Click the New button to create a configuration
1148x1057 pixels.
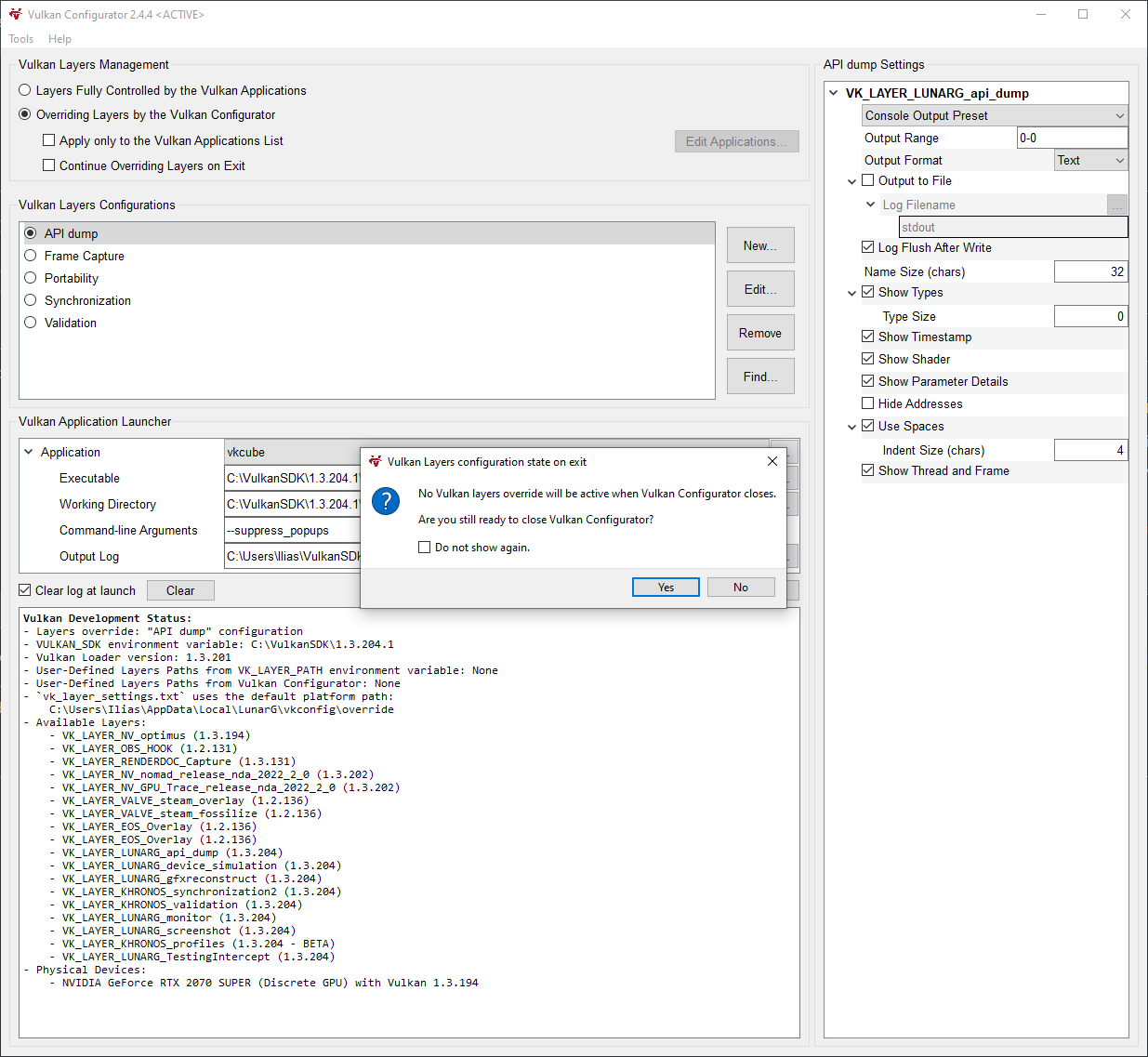point(760,244)
